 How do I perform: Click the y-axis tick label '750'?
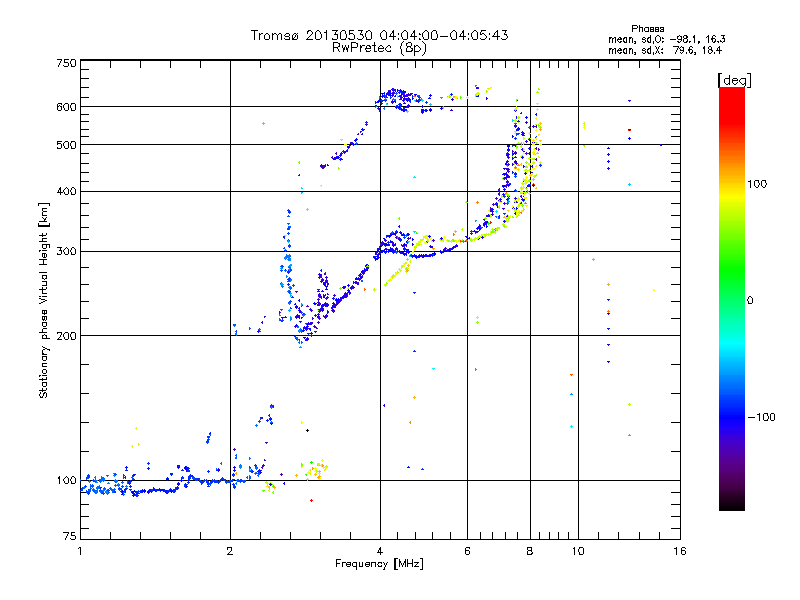tap(66, 63)
